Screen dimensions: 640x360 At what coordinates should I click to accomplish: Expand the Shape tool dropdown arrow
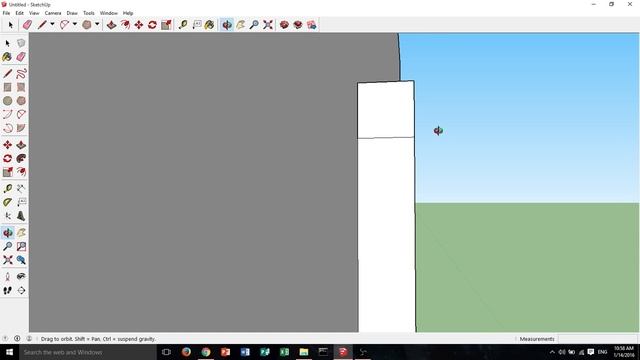click(97, 24)
